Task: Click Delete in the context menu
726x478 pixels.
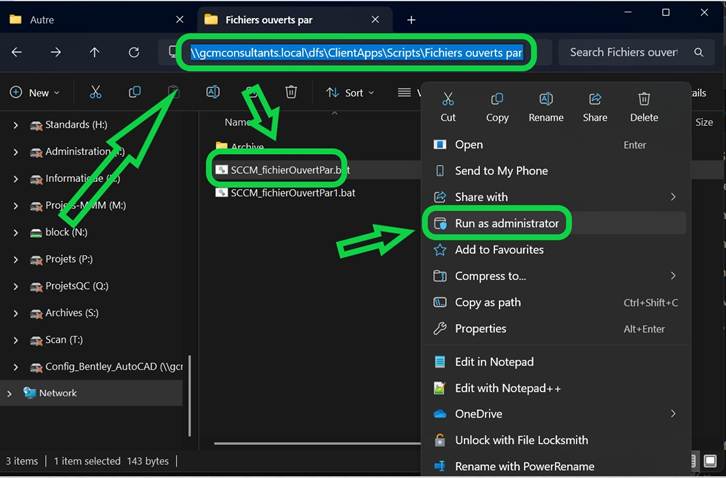Action: pos(644,107)
